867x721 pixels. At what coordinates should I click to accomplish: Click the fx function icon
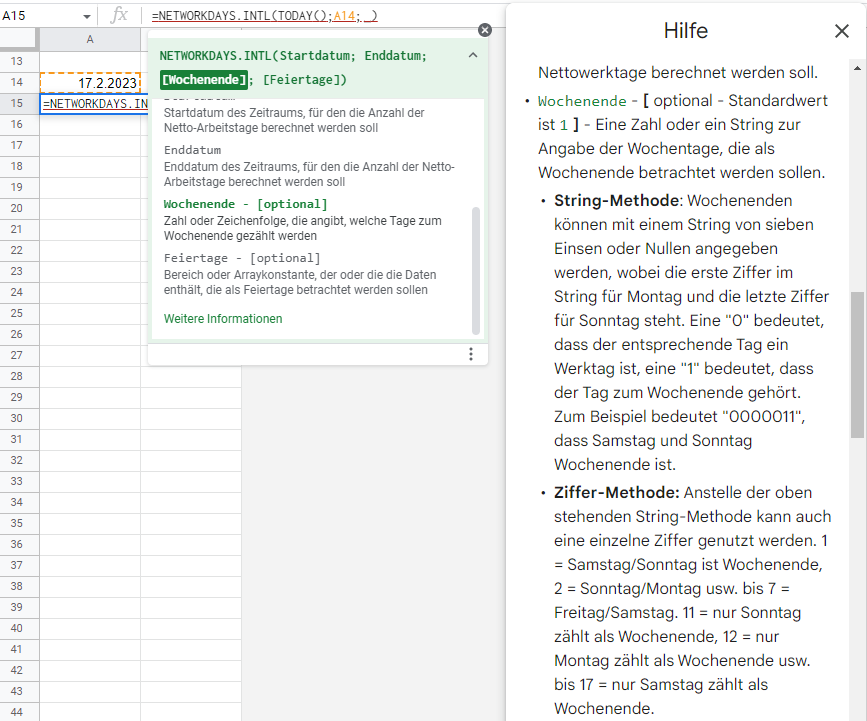click(x=119, y=15)
